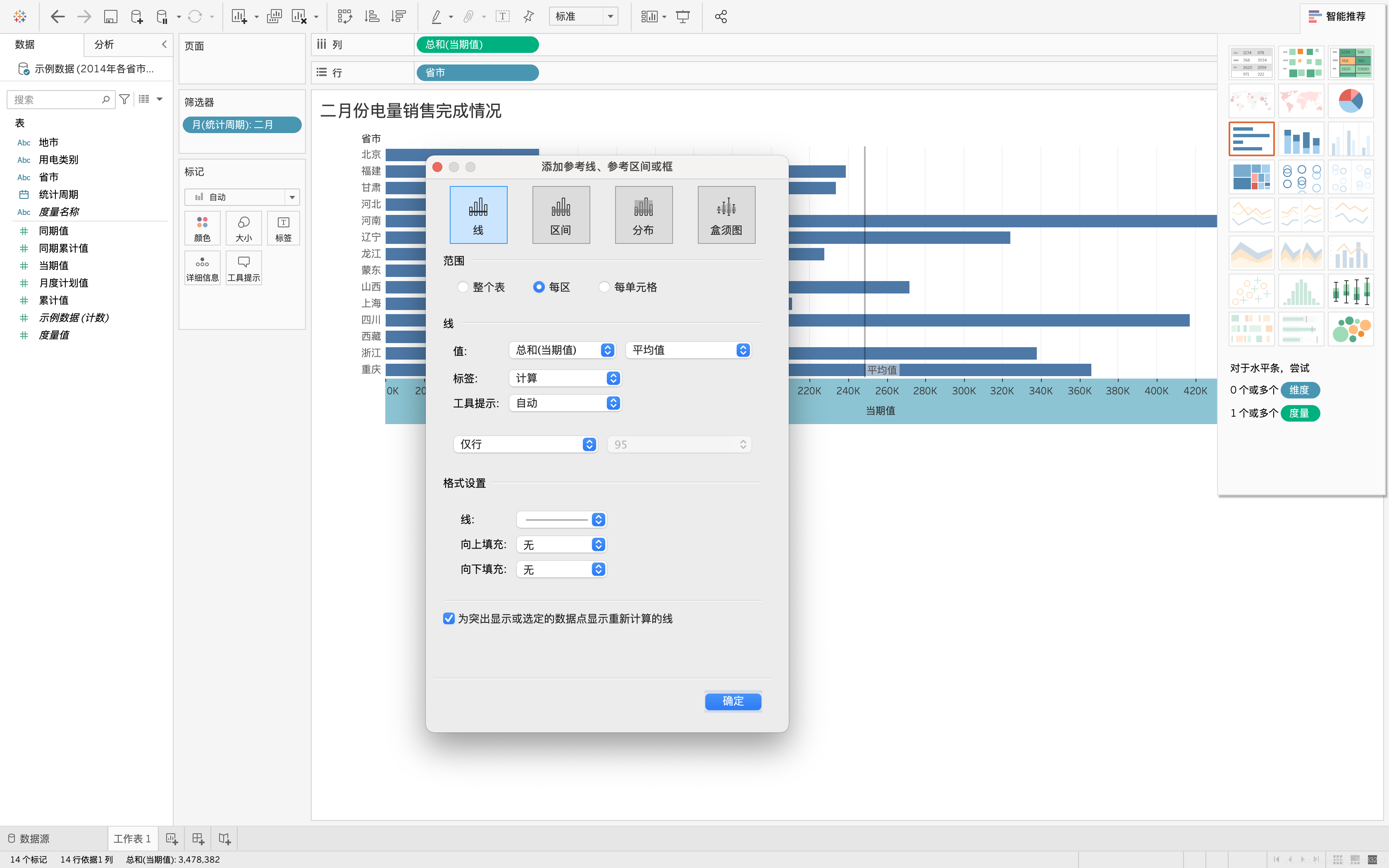Screen dimensions: 1389x868
Task: Select the Box Plot (盒须图) option
Action: tap(726, 215)
